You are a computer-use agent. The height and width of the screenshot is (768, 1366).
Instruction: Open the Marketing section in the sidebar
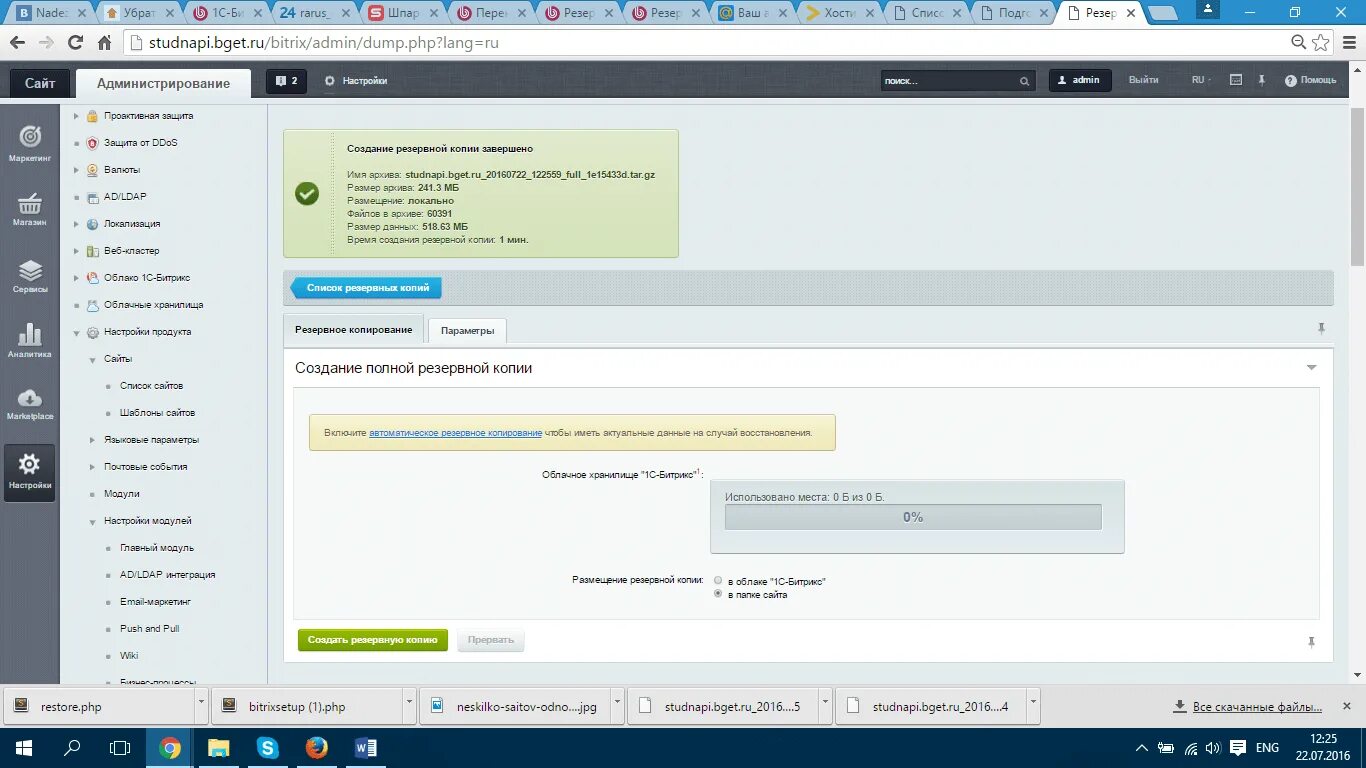(30, 143)
